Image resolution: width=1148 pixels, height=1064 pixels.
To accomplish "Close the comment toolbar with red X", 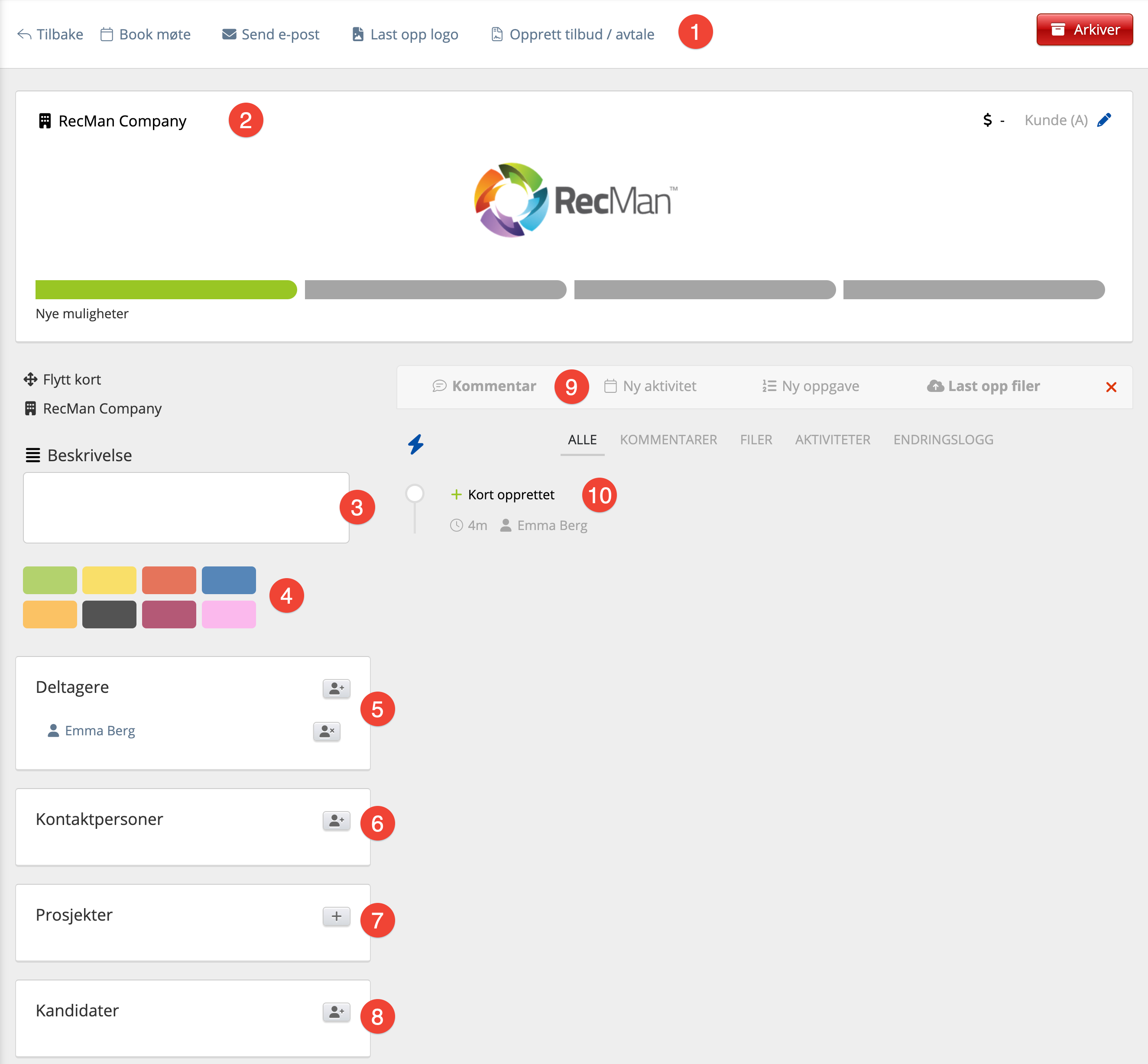I will point(1111,387).
